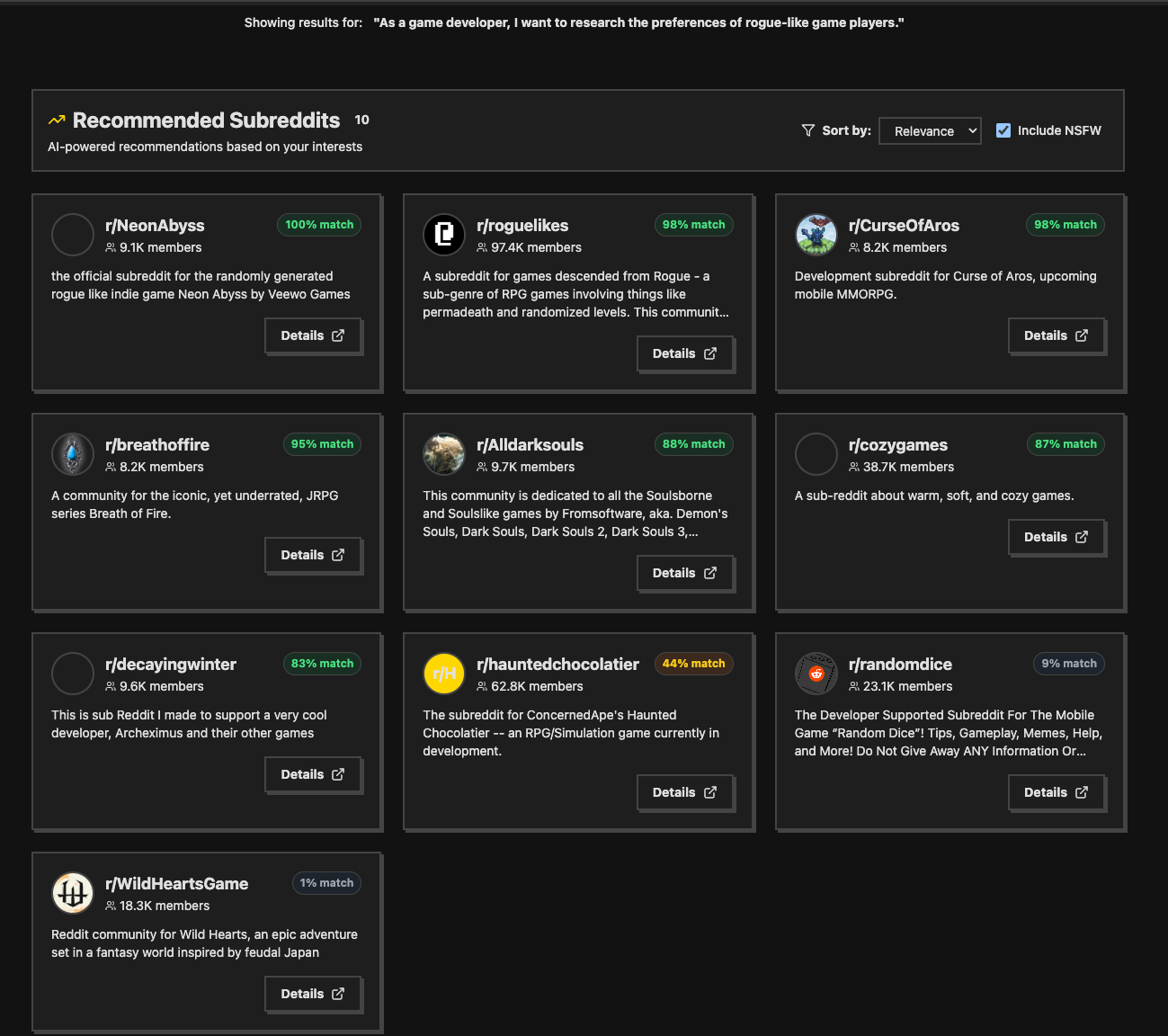This screenshot has width=1168, height=1036.
Task: Open Details for r/NeonAbyss
Action: 313,335
